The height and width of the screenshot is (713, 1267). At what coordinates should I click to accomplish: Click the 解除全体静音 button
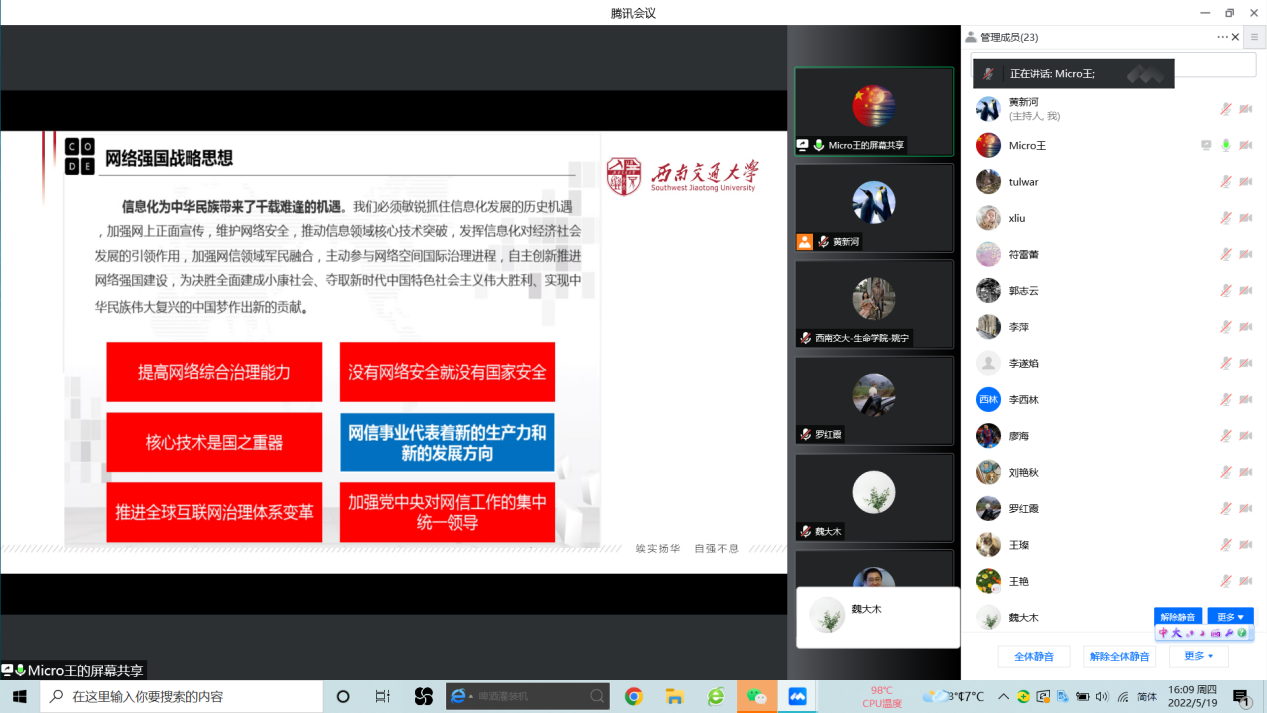pos(1119,656)
